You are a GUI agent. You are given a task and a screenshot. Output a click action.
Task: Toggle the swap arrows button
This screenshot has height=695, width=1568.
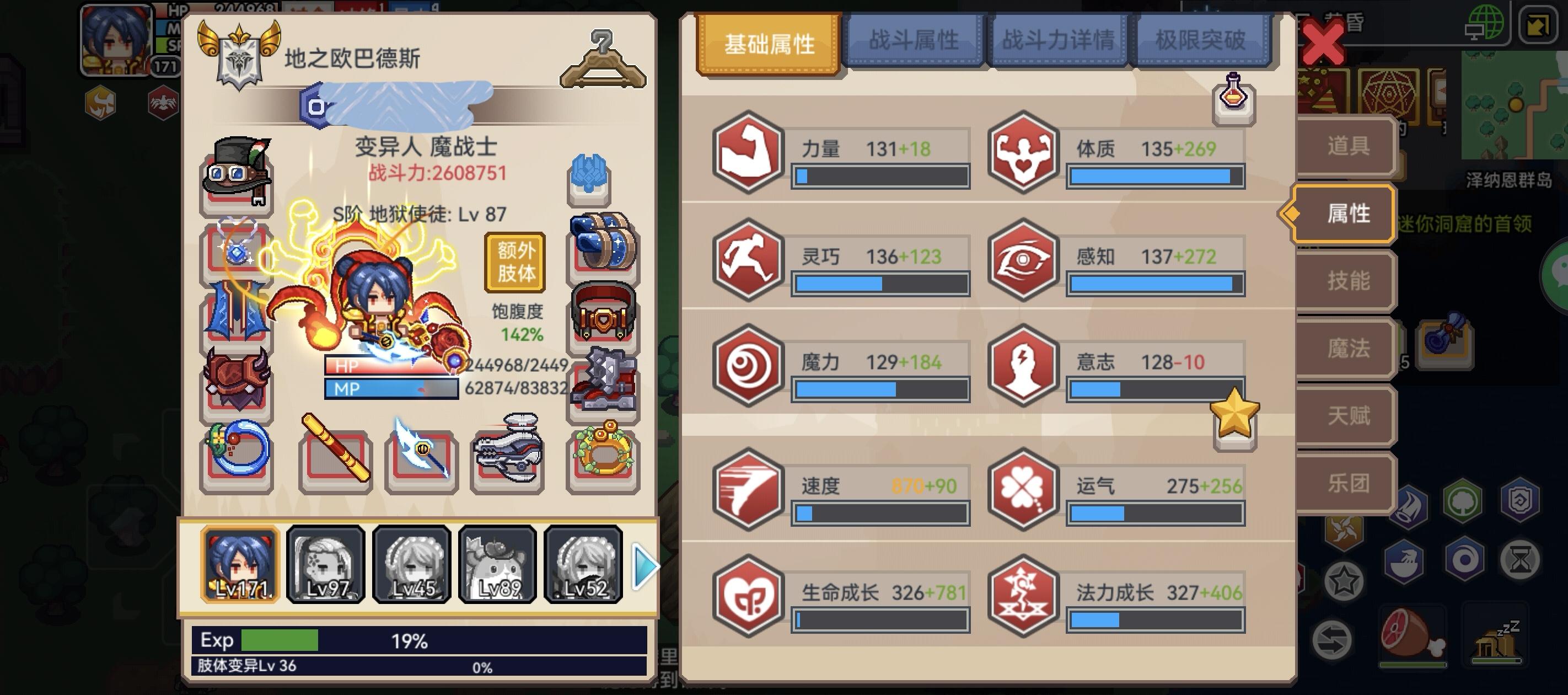click(1332, 640)
